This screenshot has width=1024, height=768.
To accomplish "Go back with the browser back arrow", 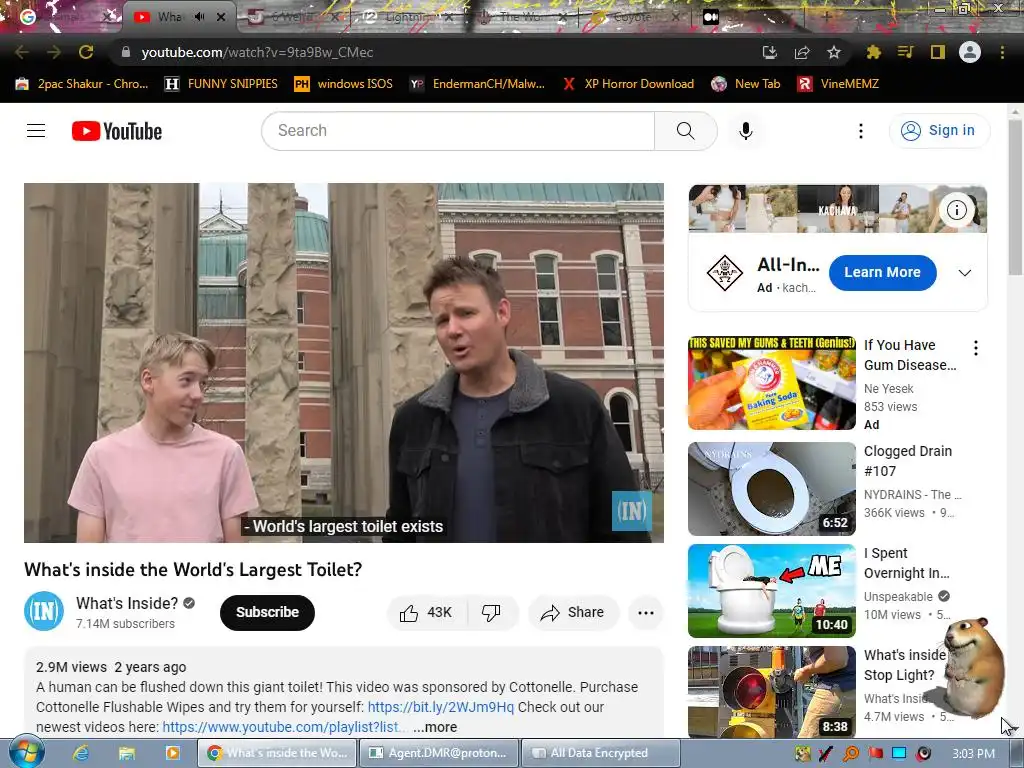I will coord(21,52).
